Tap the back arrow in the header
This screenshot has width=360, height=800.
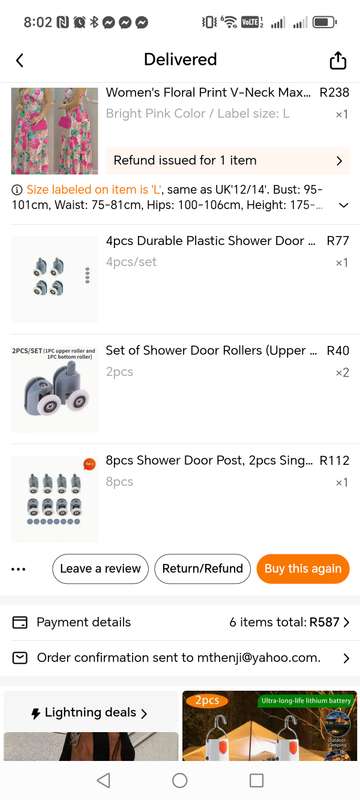click(19, 61)
